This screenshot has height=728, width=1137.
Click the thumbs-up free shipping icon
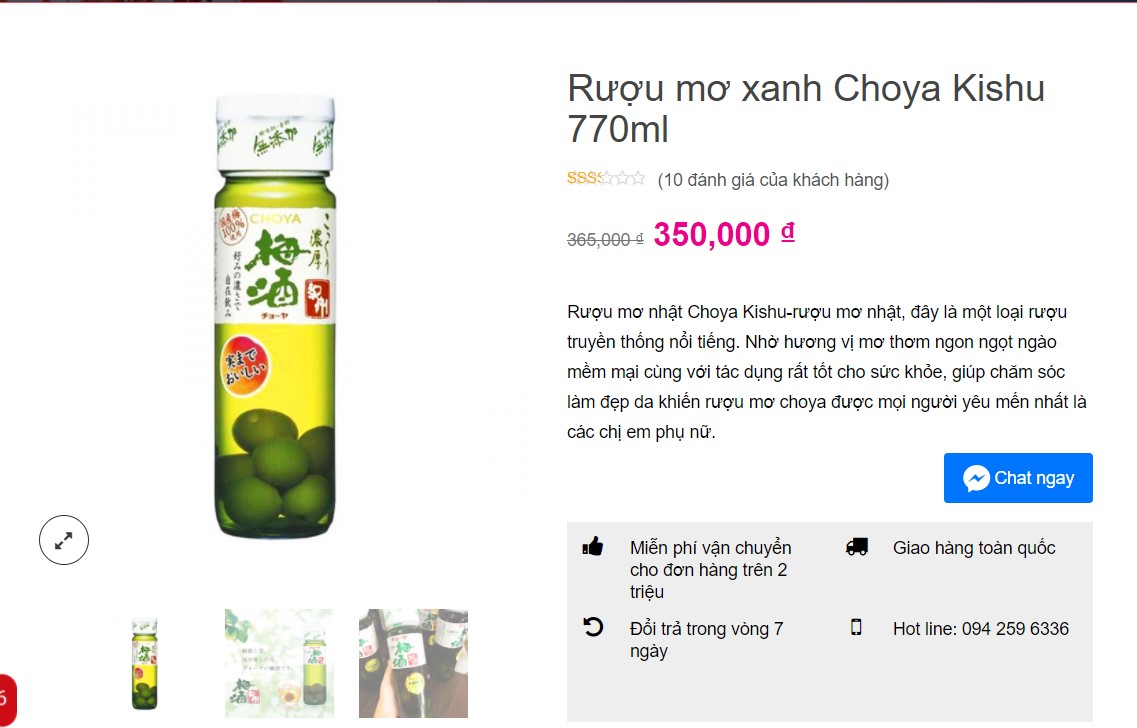click(x=592, y=547)
